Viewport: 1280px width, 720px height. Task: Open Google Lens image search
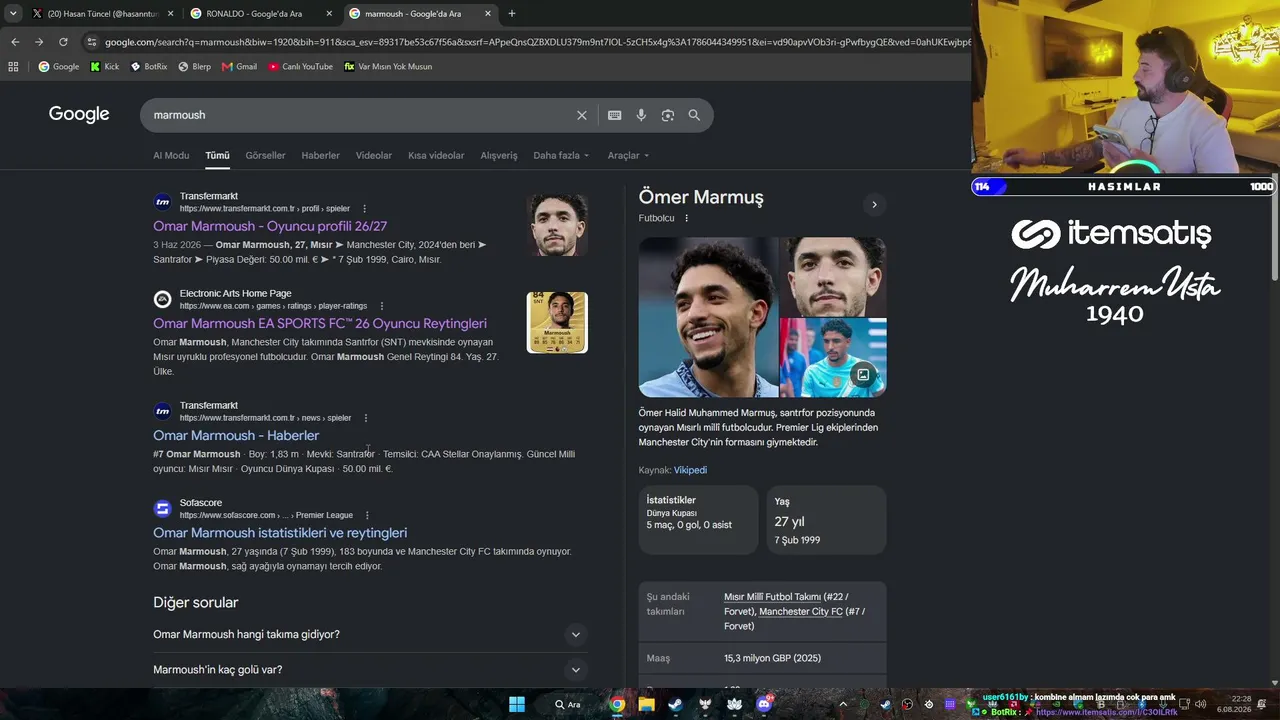(668, 115)
